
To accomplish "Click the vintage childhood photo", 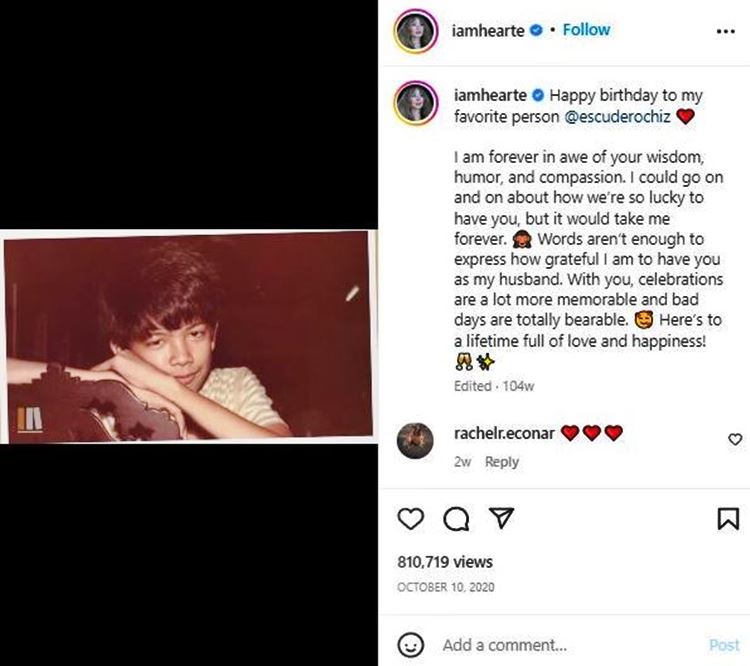I will pyautogui.click(x=190, y=335).
